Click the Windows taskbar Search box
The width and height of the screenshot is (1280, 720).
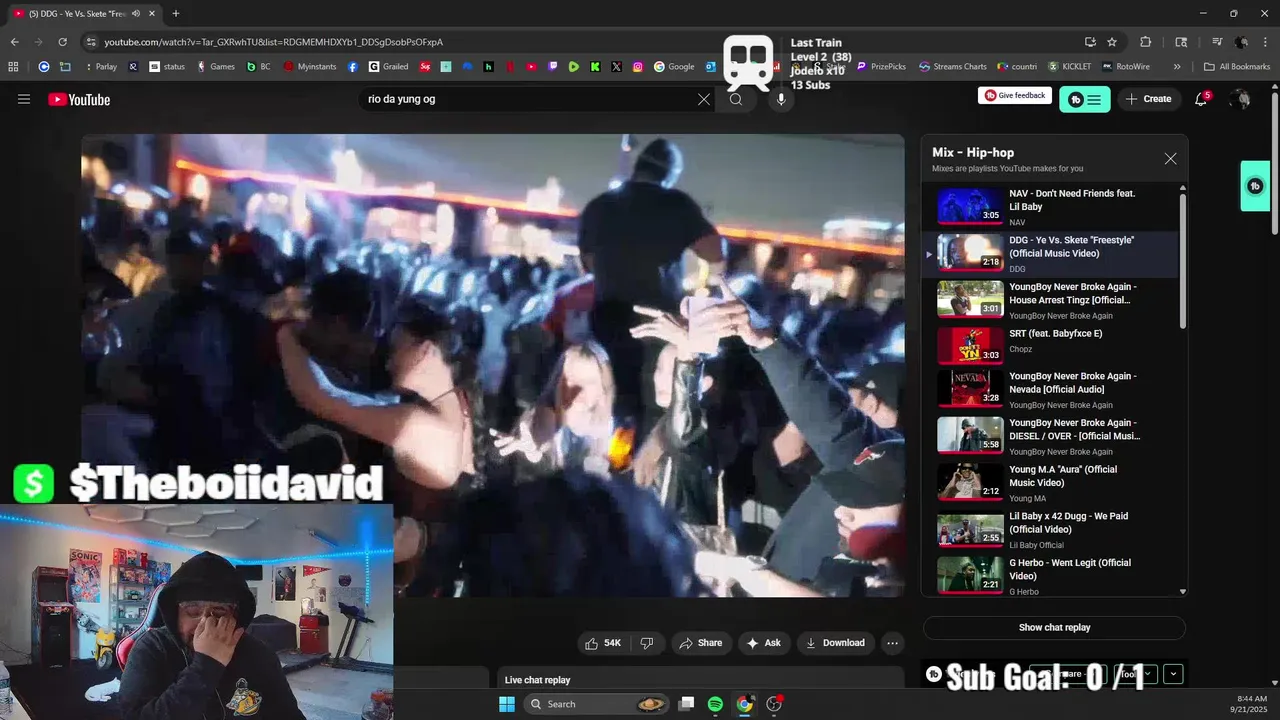(595, 704)
